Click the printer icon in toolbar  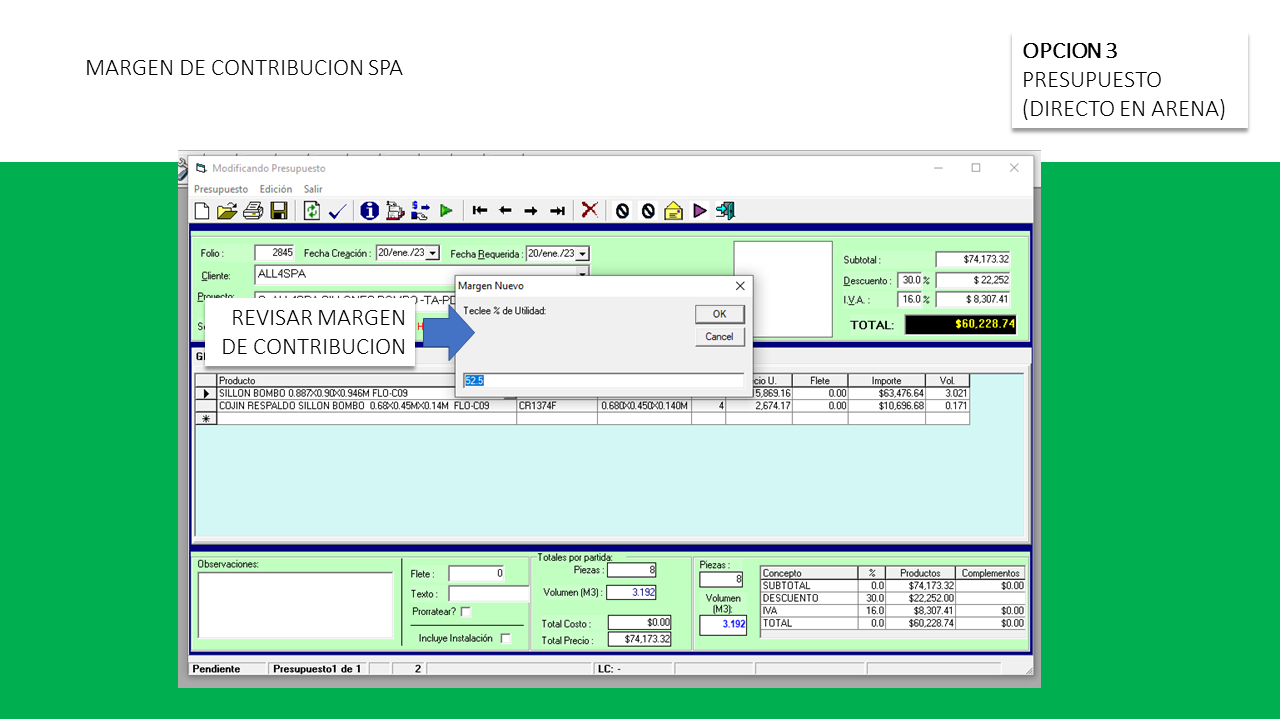tap(253, 211)
